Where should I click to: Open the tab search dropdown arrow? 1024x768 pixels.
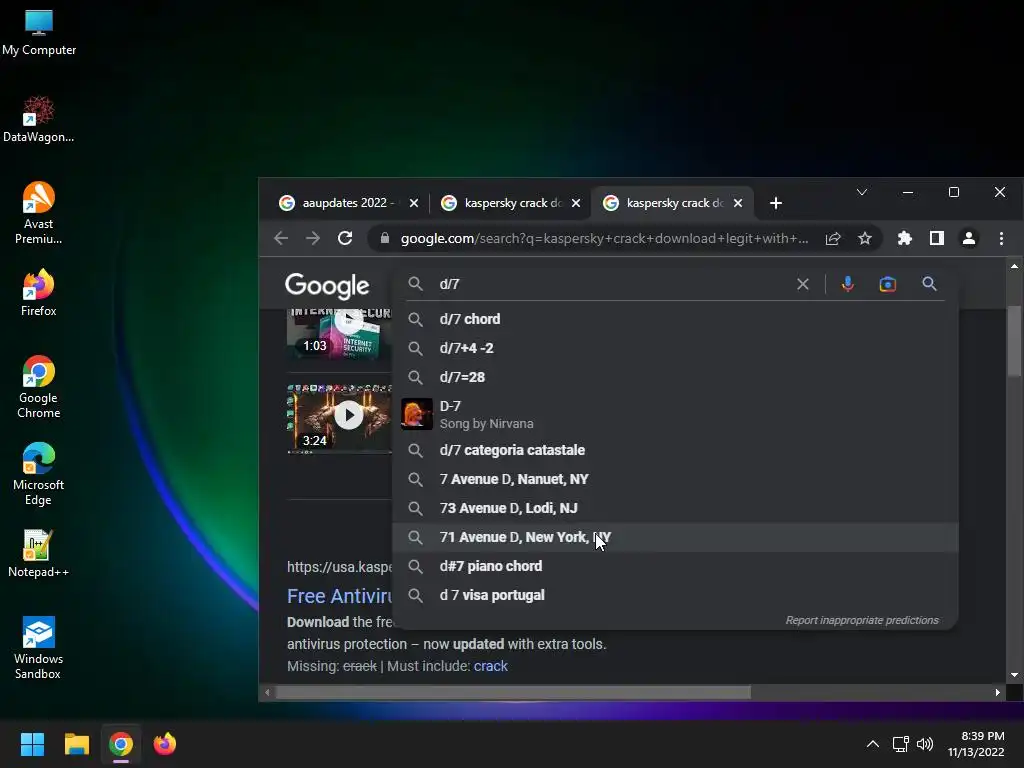point(862,192)
